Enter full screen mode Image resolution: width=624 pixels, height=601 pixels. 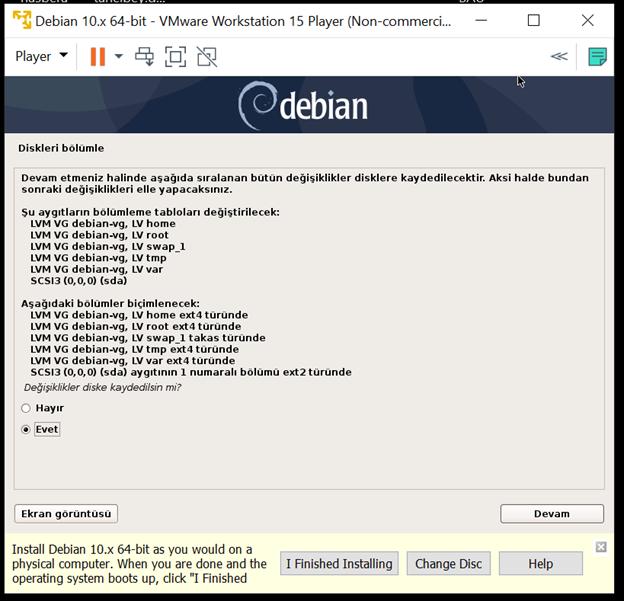point(176,57)
